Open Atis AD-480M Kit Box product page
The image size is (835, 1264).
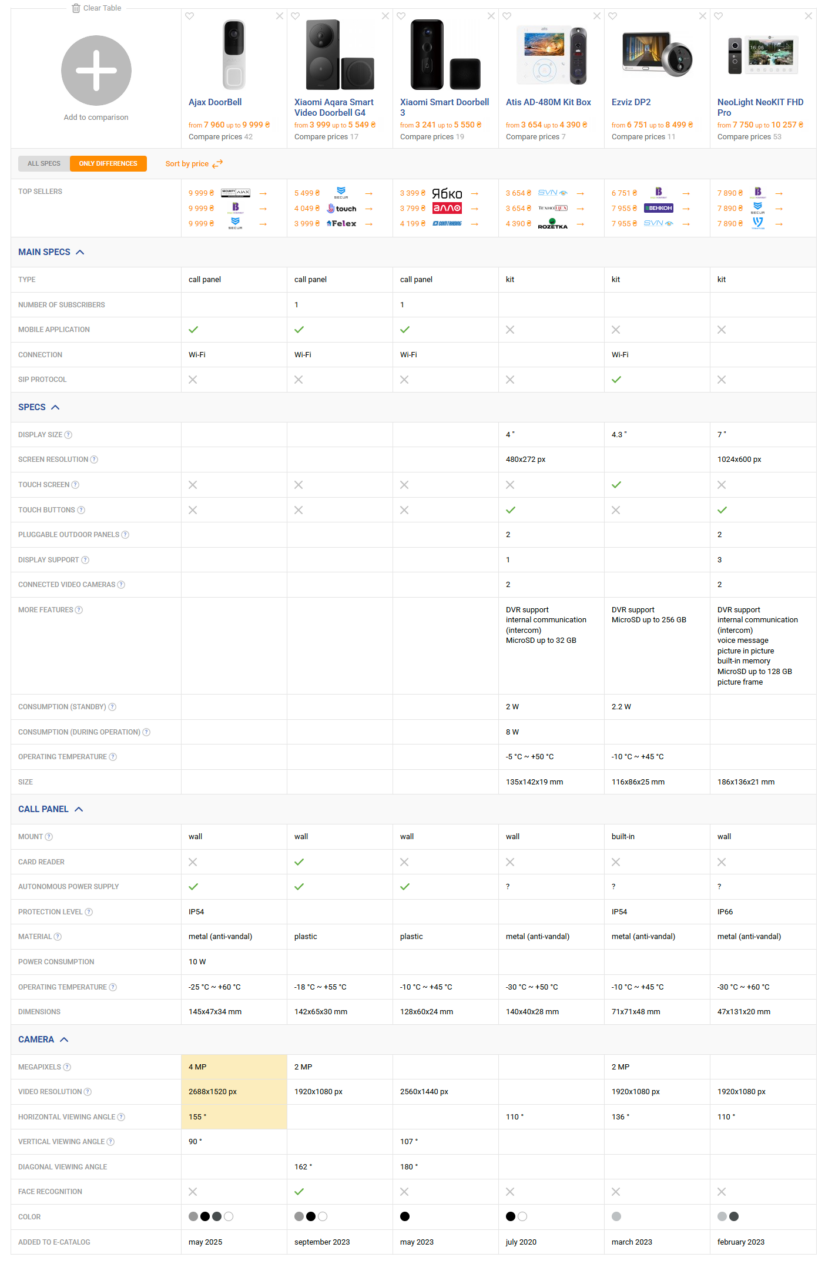click(x=549, y=102)
